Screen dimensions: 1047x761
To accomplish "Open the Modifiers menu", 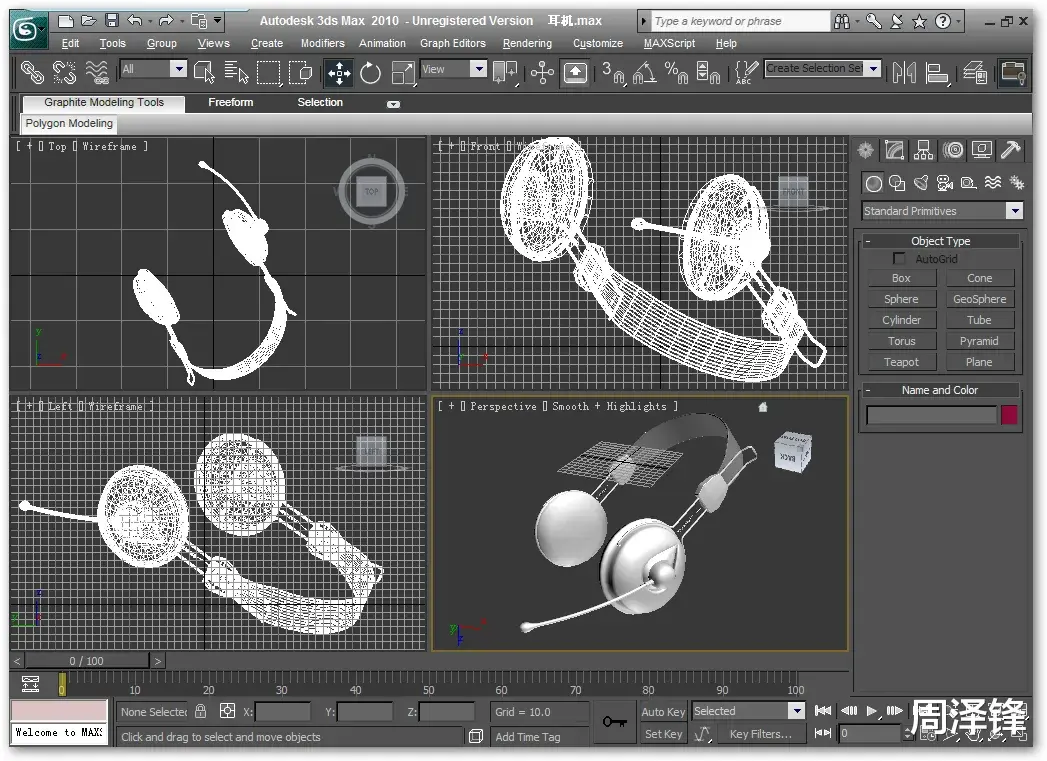I will pos(323,43).
